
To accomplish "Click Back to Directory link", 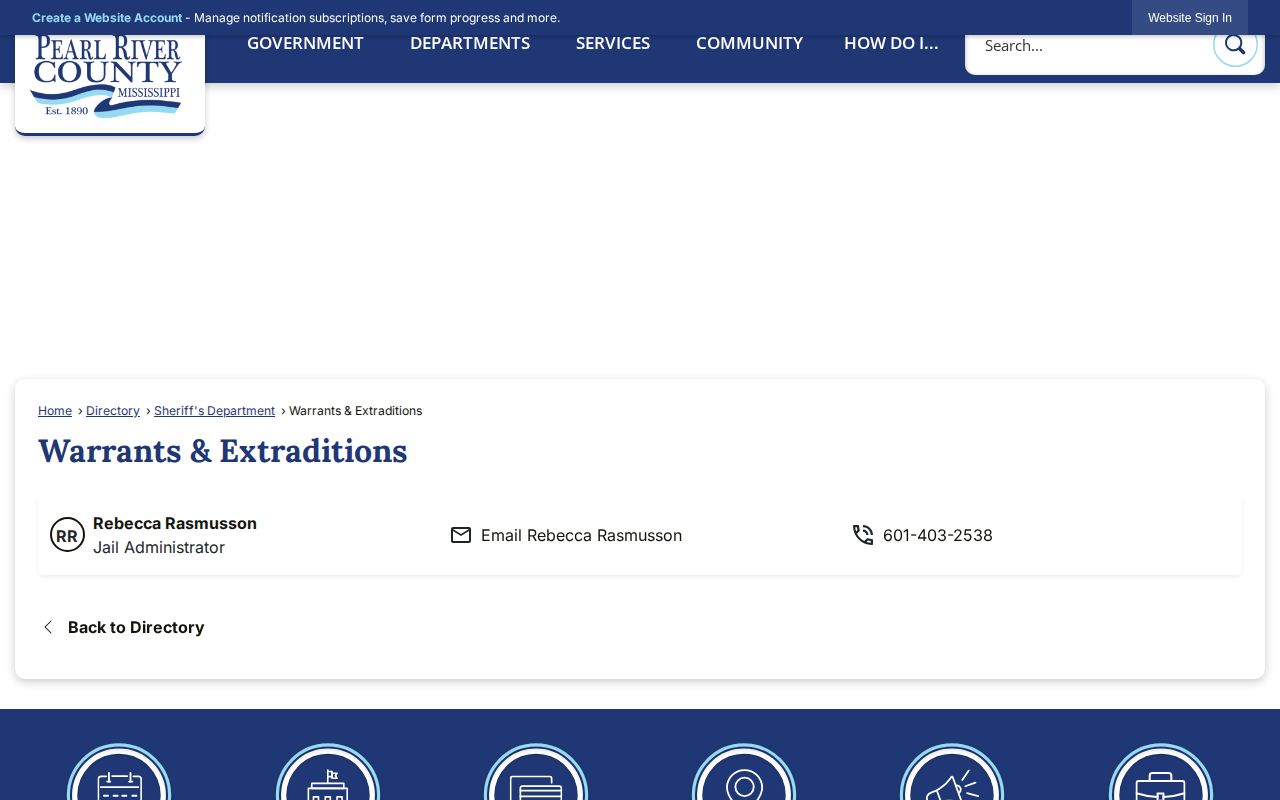I will (136, 627).
